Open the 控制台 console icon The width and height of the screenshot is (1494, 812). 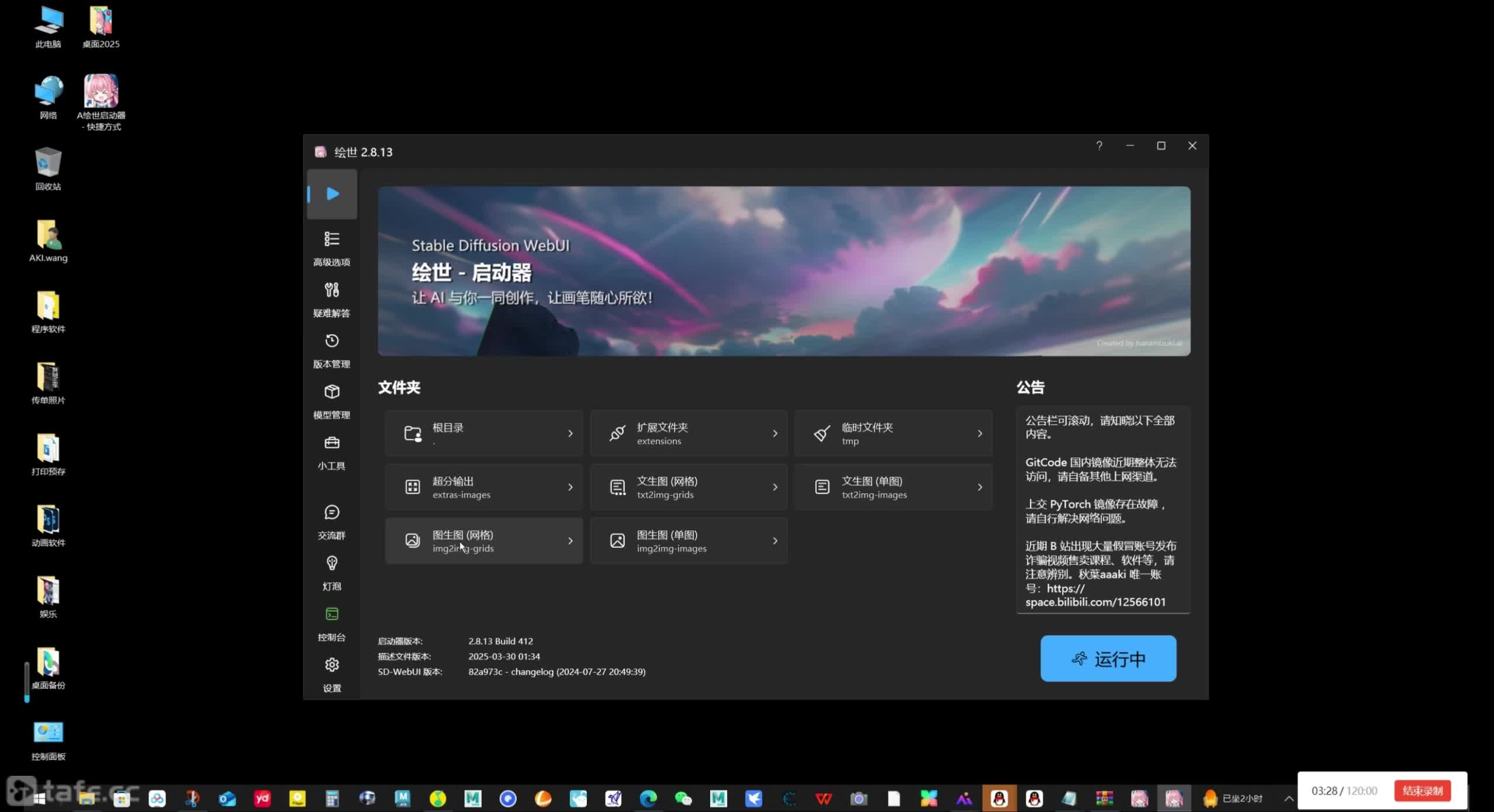tap(331, 623)
